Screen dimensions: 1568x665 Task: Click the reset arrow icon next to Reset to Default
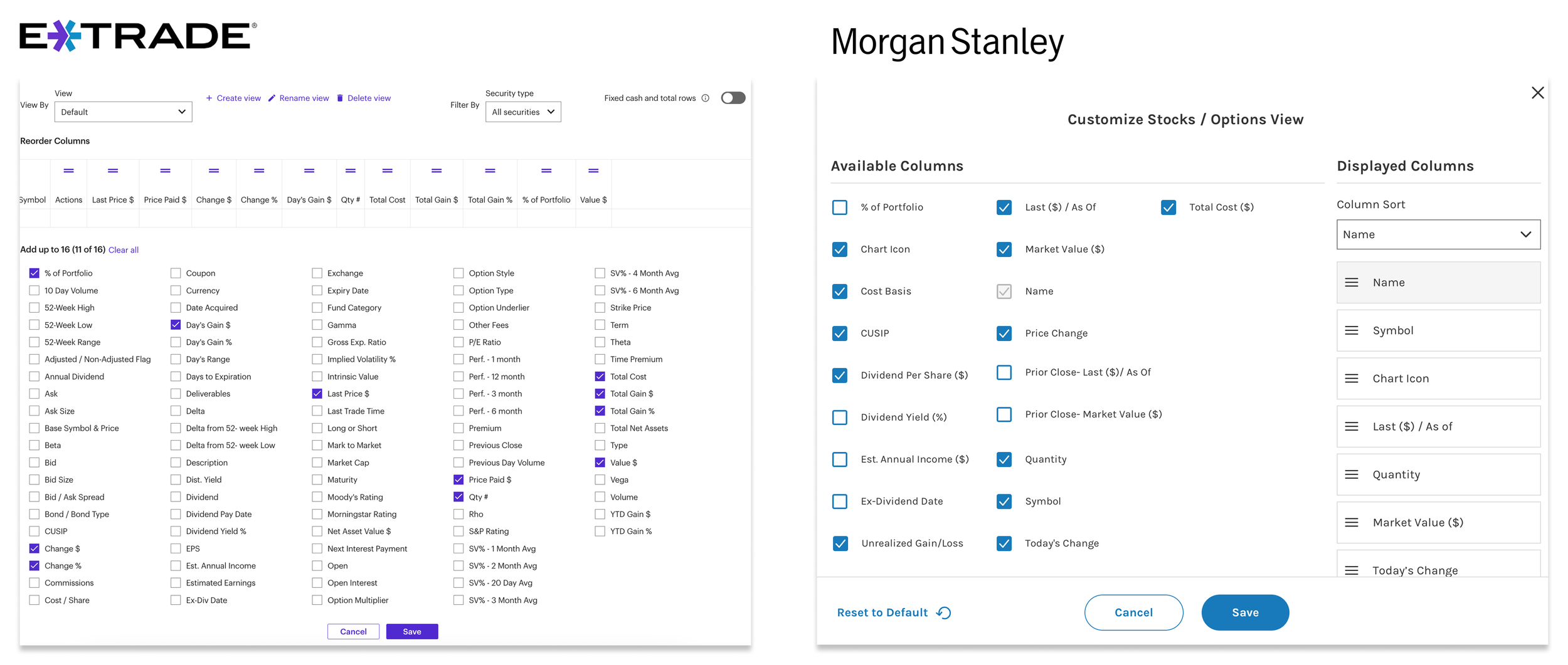944,613
